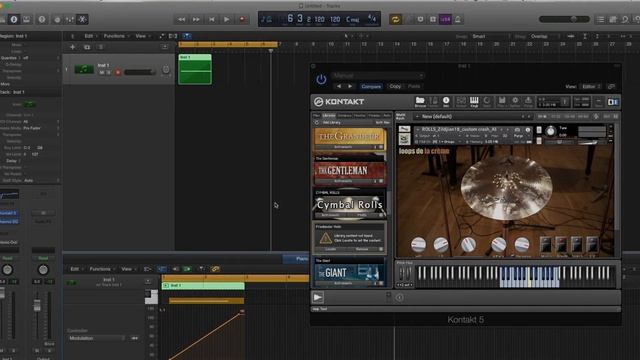The image size is (640, 360).
Task: Open the Kontakt Options gear icon
Action: [x=515, y=102]
